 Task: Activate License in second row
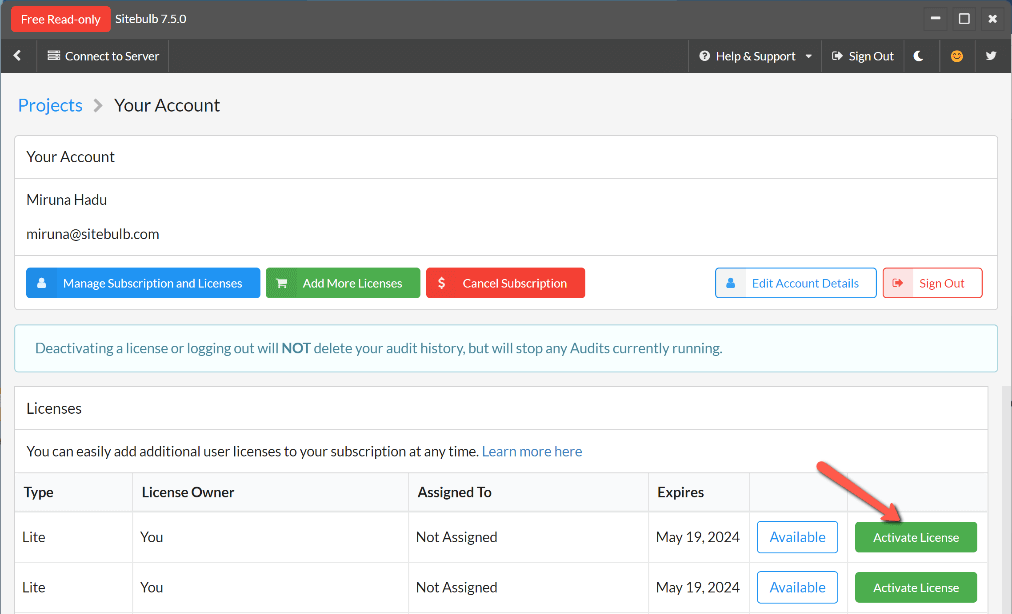pyautogui.click(x=916, y=588)
